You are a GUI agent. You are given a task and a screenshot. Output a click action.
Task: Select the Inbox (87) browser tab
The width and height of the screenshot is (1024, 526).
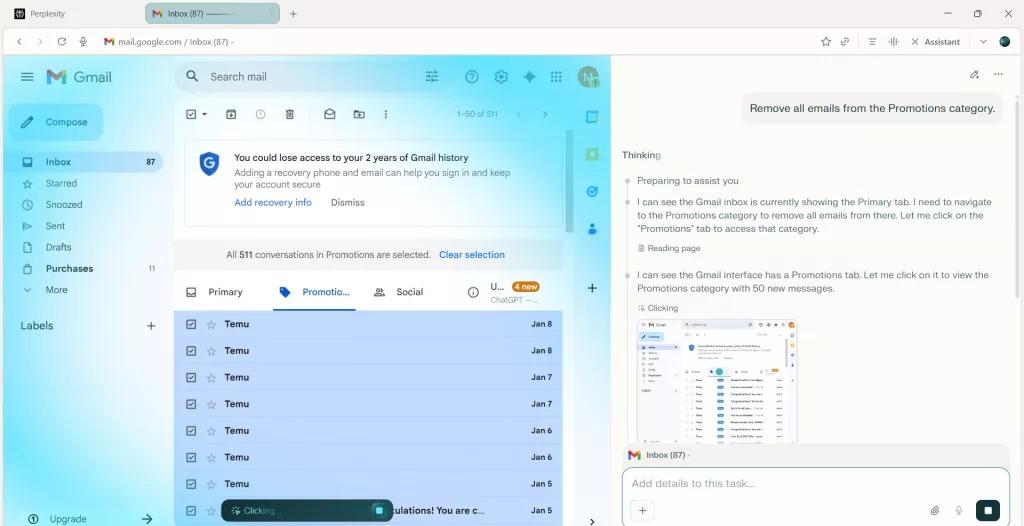tap(212, 13)
